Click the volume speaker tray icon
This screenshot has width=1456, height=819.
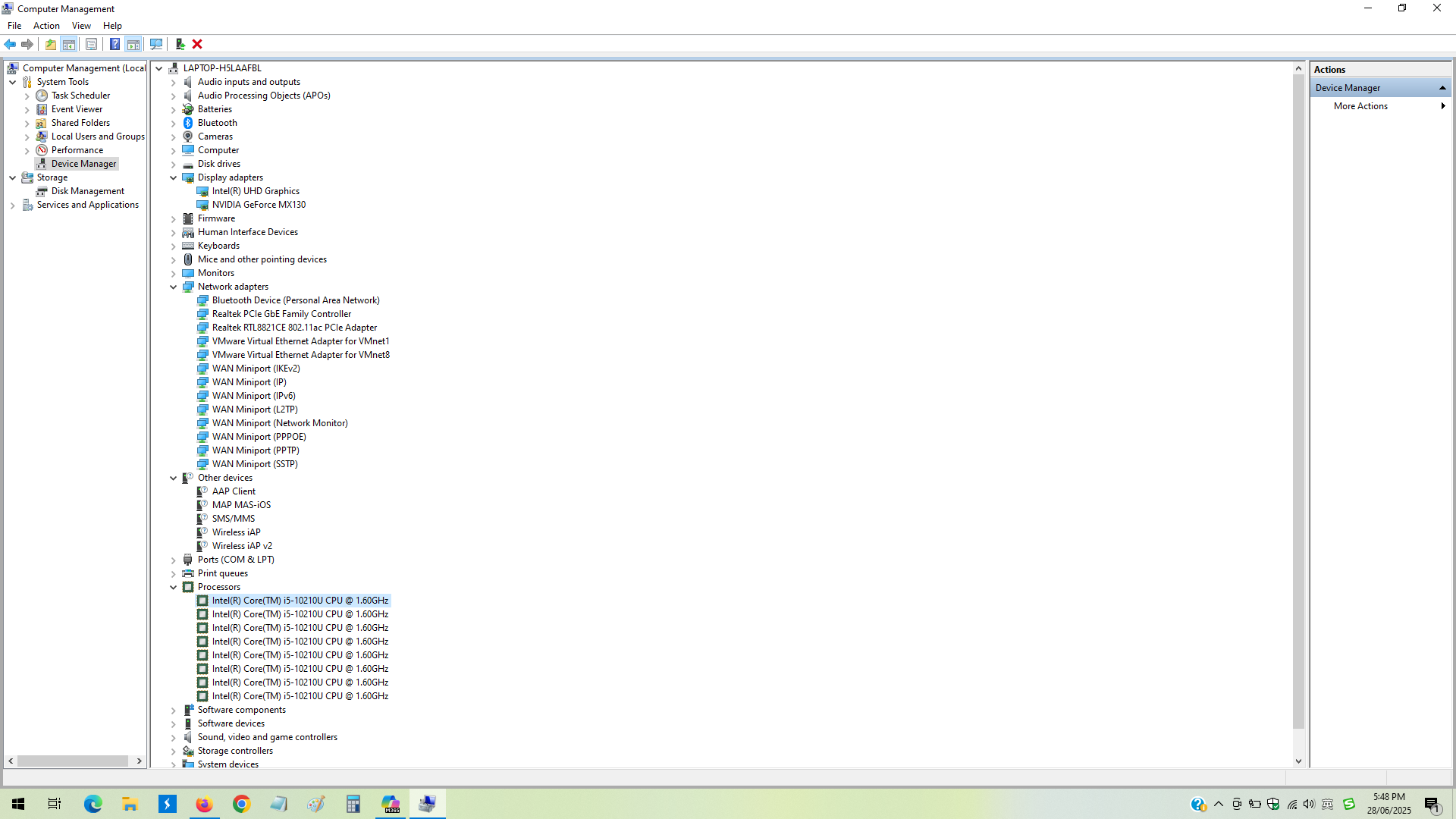click(1310, 804)
